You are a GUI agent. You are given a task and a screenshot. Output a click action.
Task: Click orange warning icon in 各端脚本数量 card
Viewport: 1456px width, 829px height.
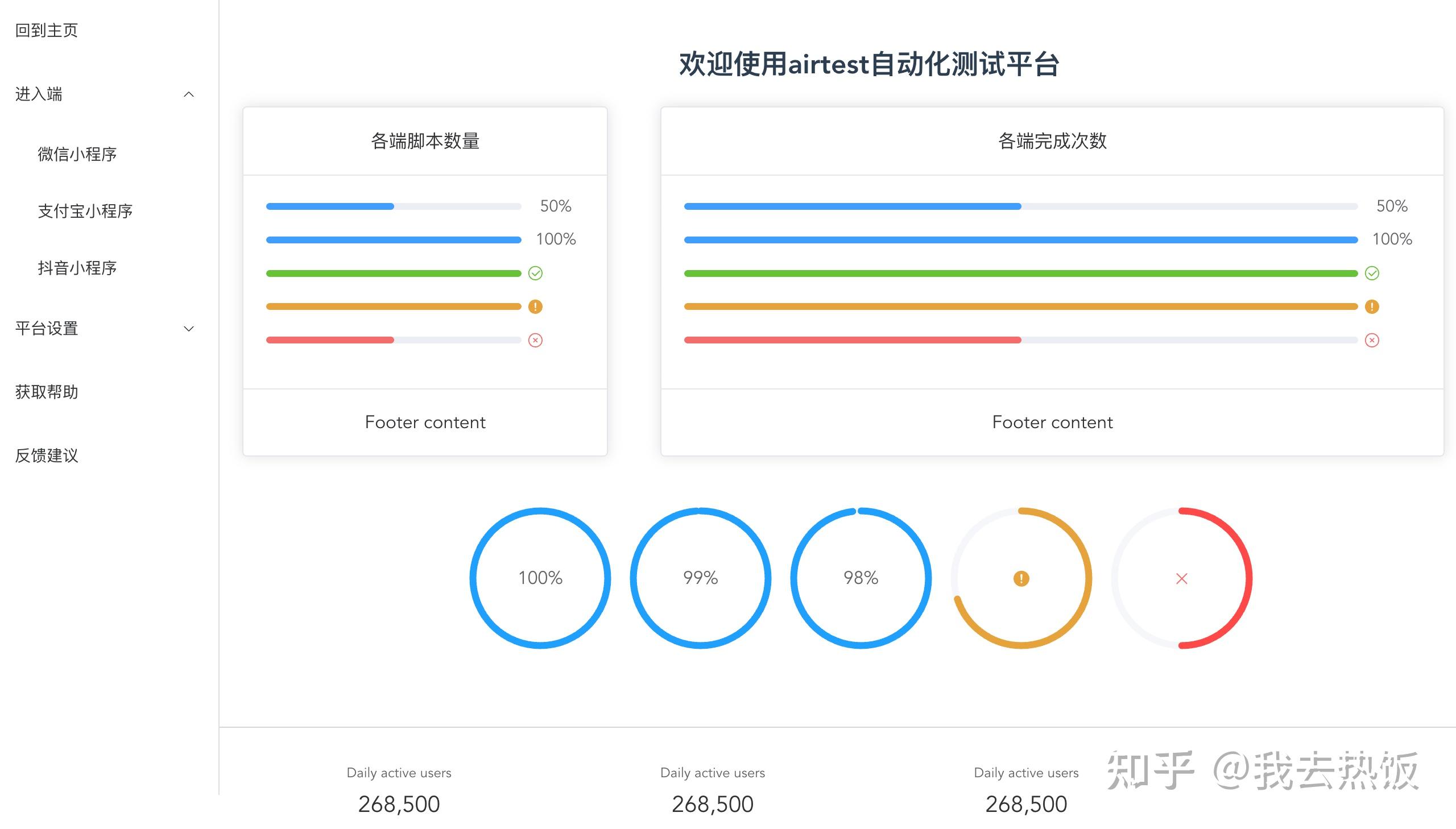(535, 307)
